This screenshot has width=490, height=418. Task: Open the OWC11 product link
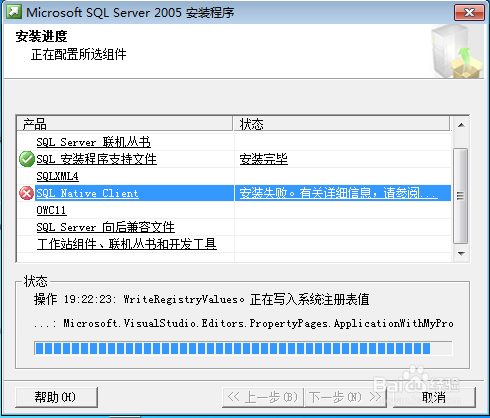pos(51,210)
